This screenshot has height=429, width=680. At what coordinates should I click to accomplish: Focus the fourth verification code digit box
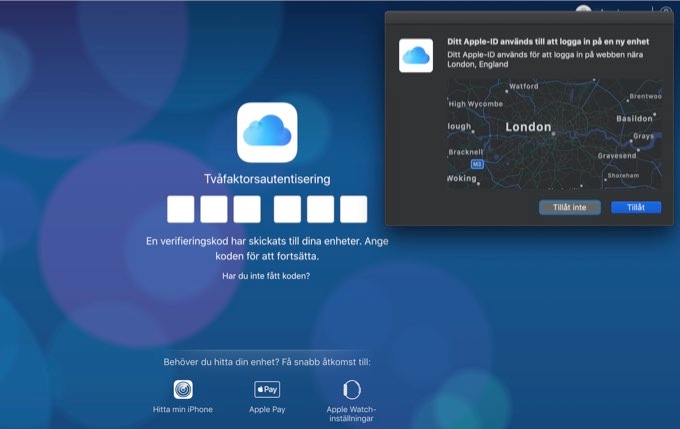288,209
